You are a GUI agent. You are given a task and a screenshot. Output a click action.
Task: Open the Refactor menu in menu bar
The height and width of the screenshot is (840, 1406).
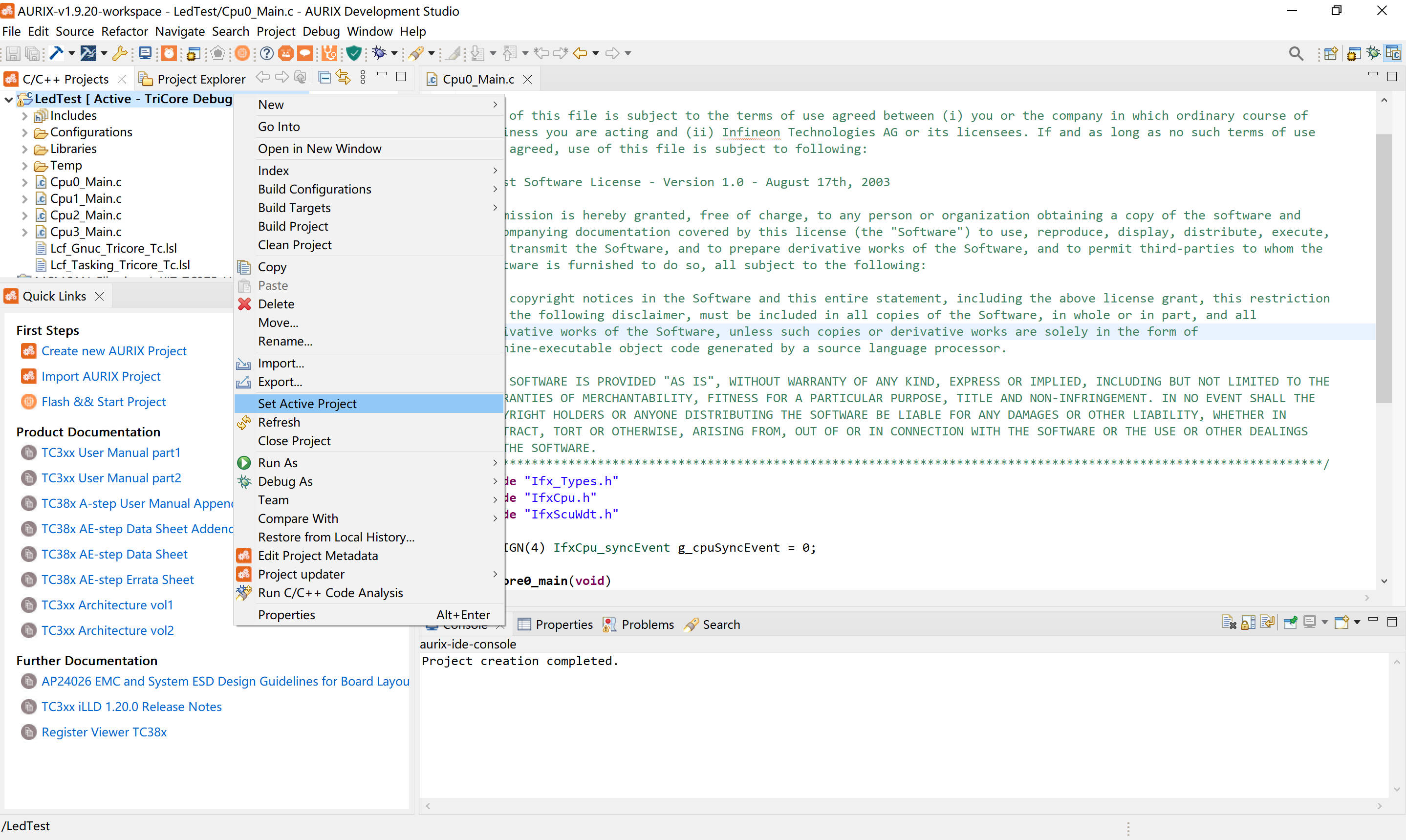(x=125, y=31)
